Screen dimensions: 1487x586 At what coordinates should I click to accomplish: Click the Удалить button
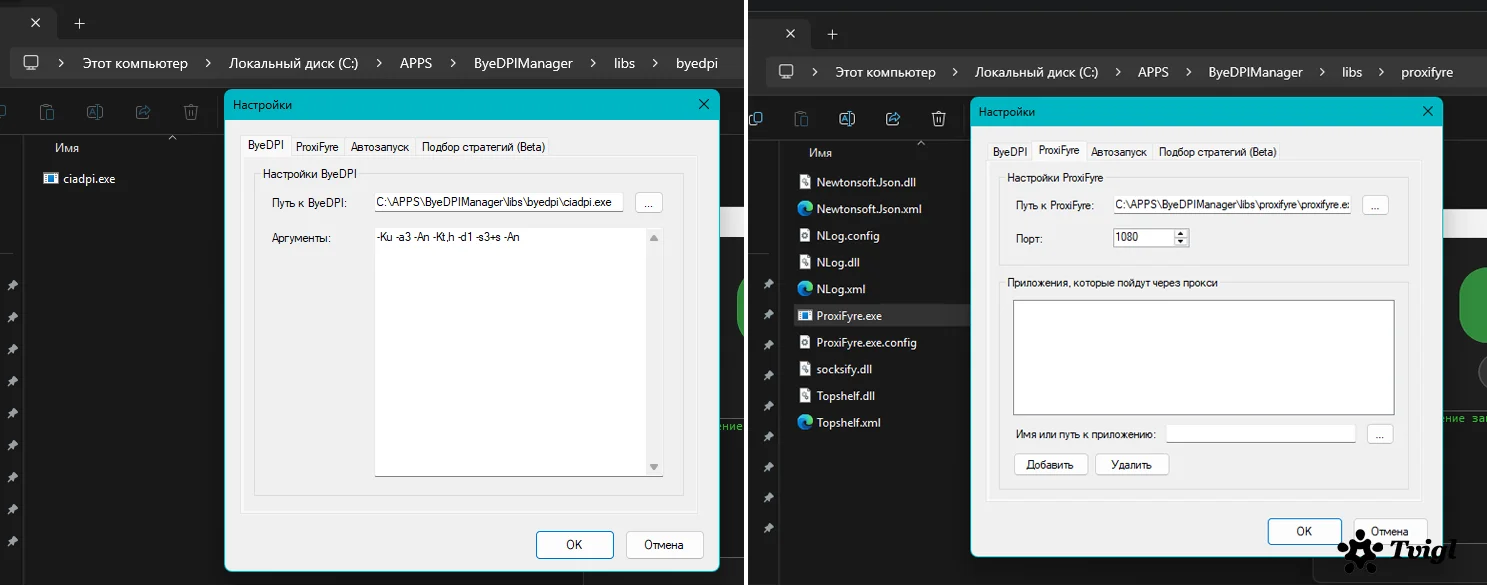[1131, 464]
